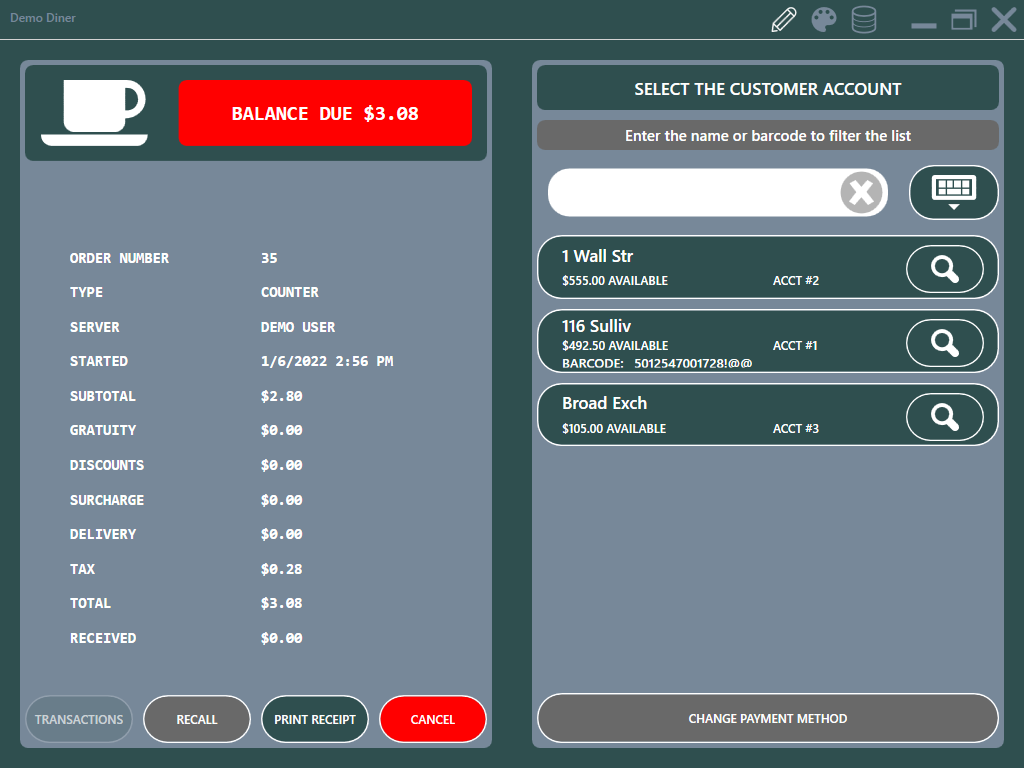This screenshot has width=1024, height=768.
Task: Pick the Broad Exch account entry
Action: 700,415
